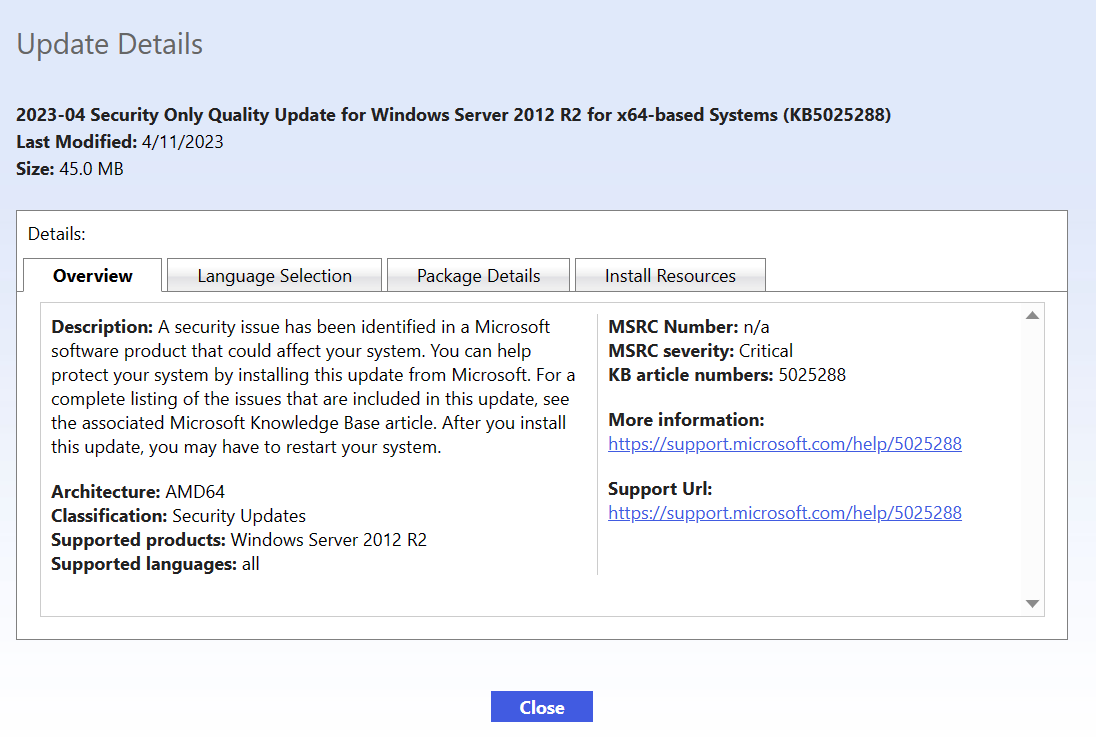Select the update title containing KB5025288

click(454, 115)
